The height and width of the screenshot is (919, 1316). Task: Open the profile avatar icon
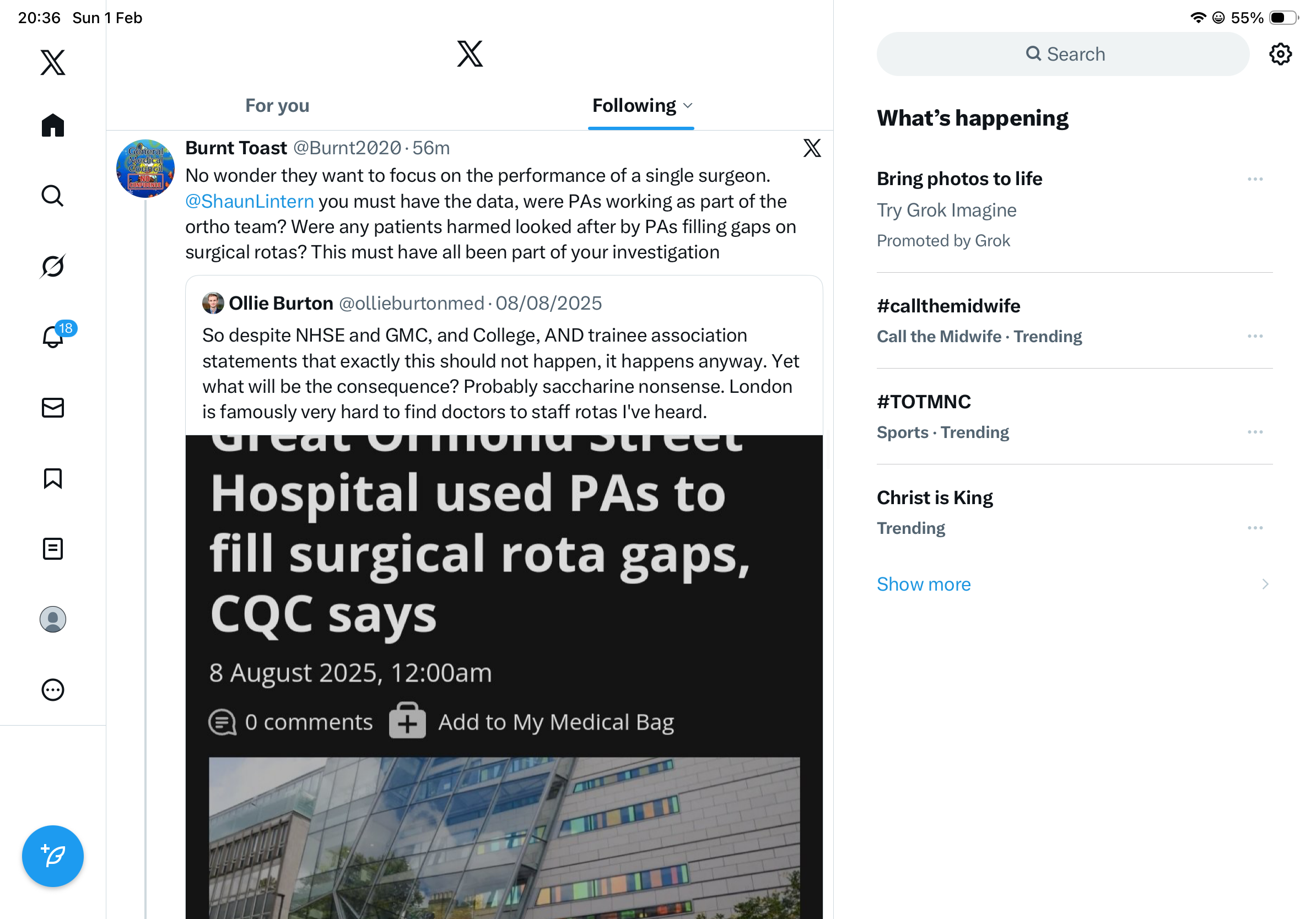click(x=53, y=619)
